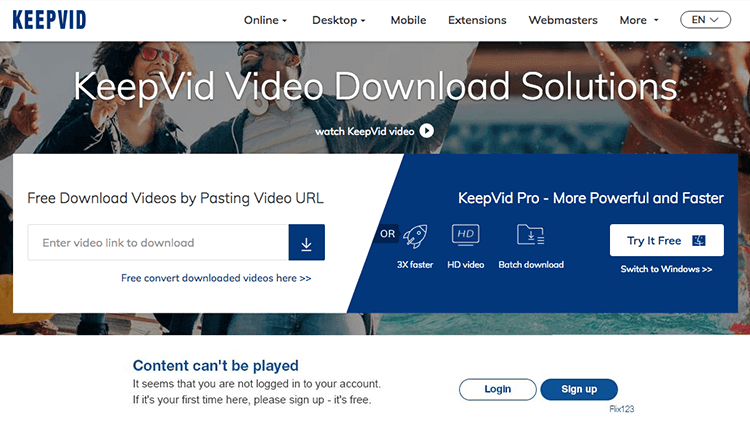Open the Online dropdown menu
Image resolution: width=750 pixels, height=425 pixels.
point(265,20)
